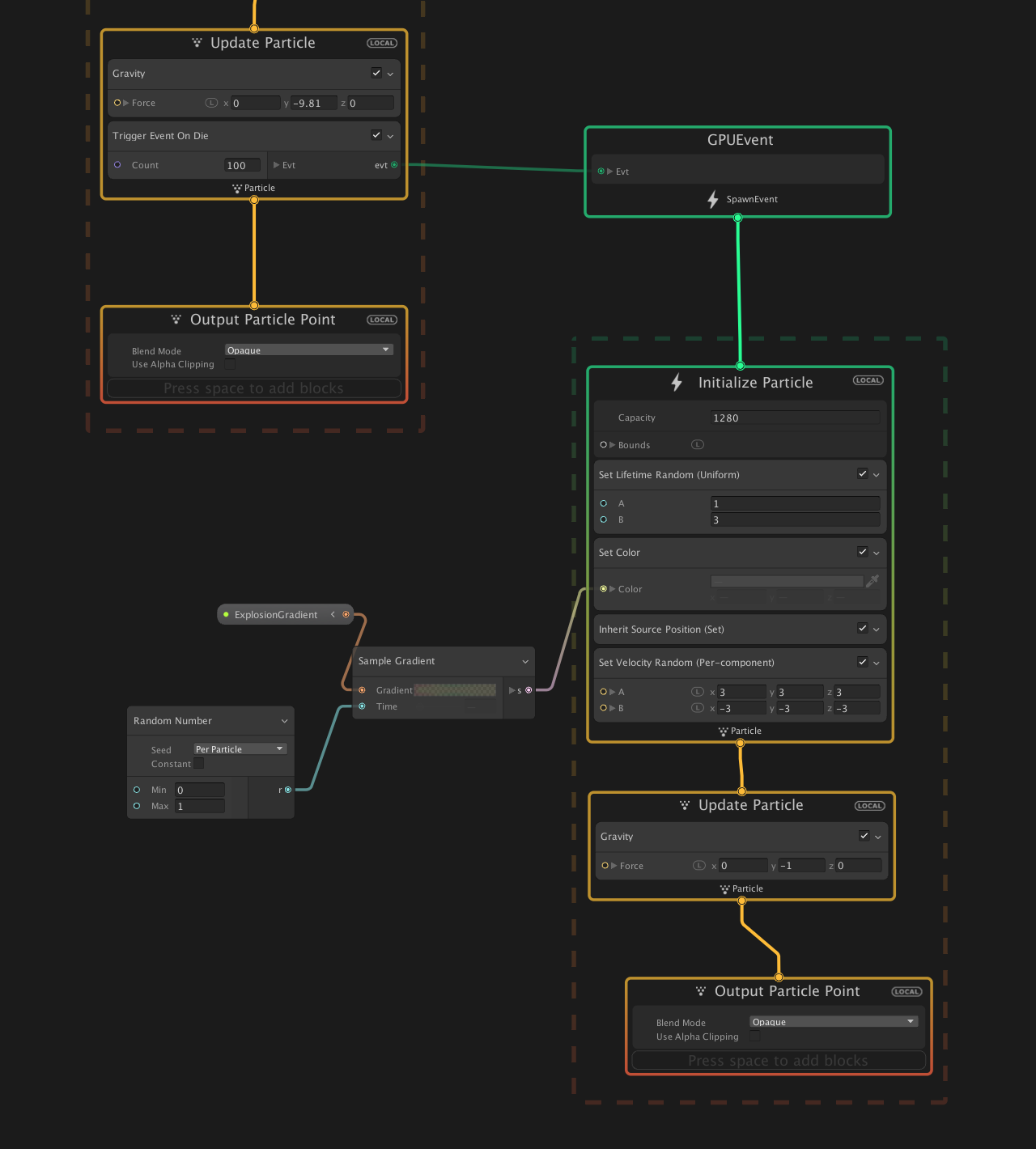This screenshot has height=1149, width=1036.
Task: Click the Count field showing 100
Action: tap(242, 165)
